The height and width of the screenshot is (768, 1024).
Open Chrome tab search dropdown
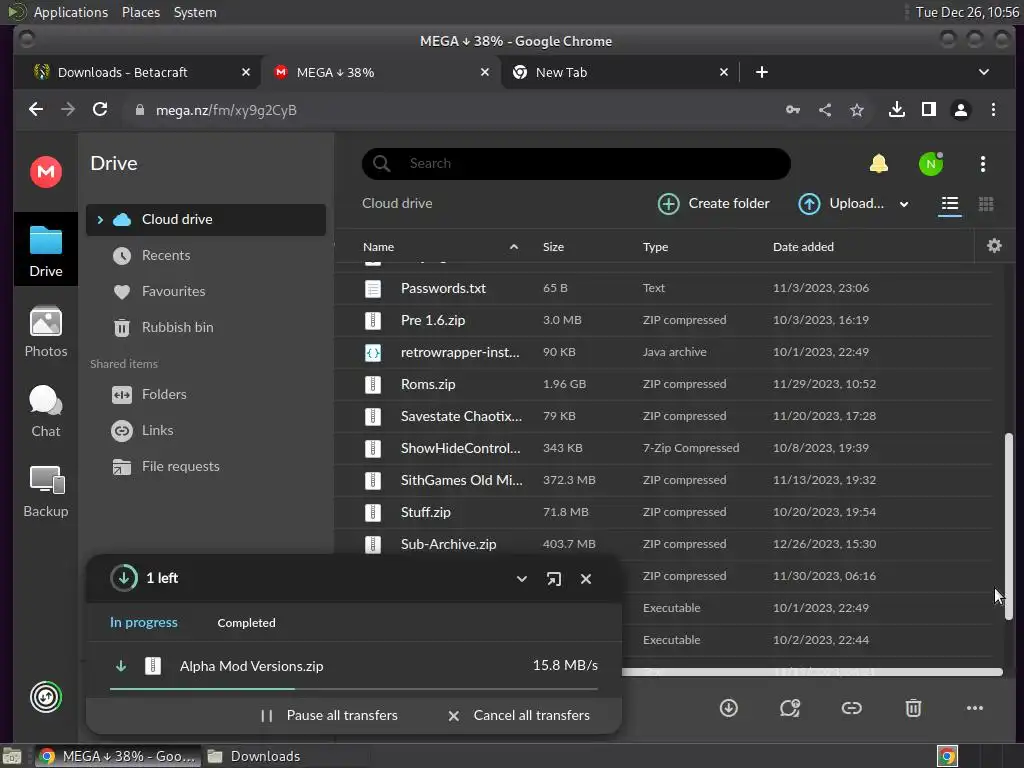pos(984,72)
